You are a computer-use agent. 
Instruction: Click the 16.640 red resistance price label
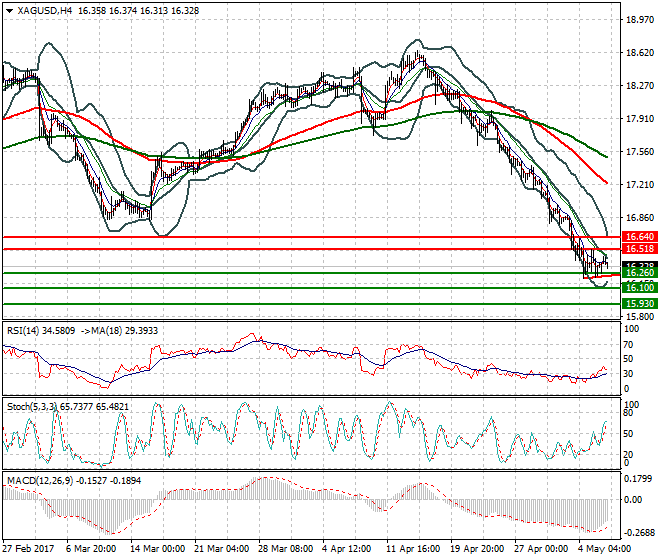[x=640, y=237]
